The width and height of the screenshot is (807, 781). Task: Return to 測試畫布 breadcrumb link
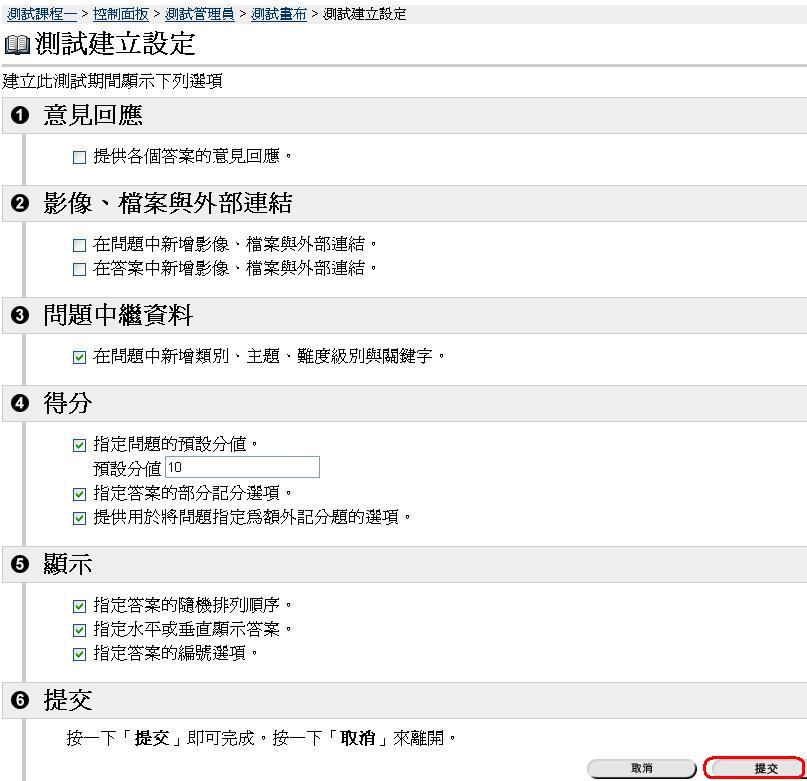[x=279, y=14]
